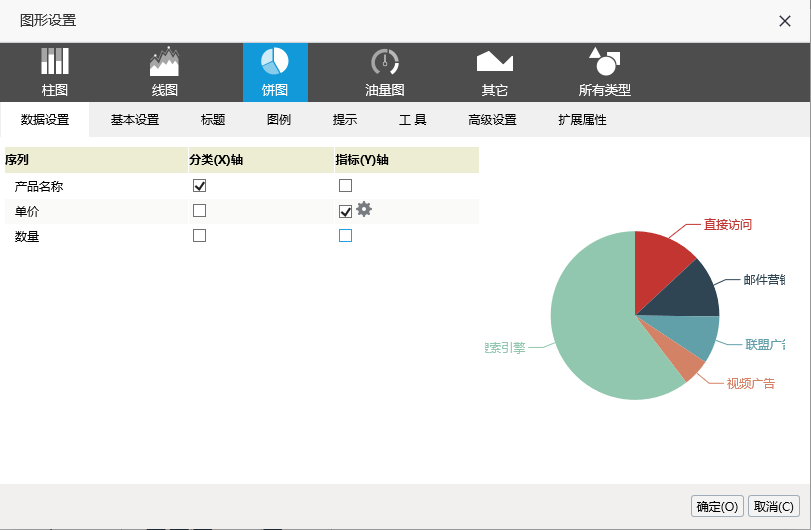Open the 图例 tab
This screenshot has width=811, height=530.
pyautogui.click(x=279, y=120)
